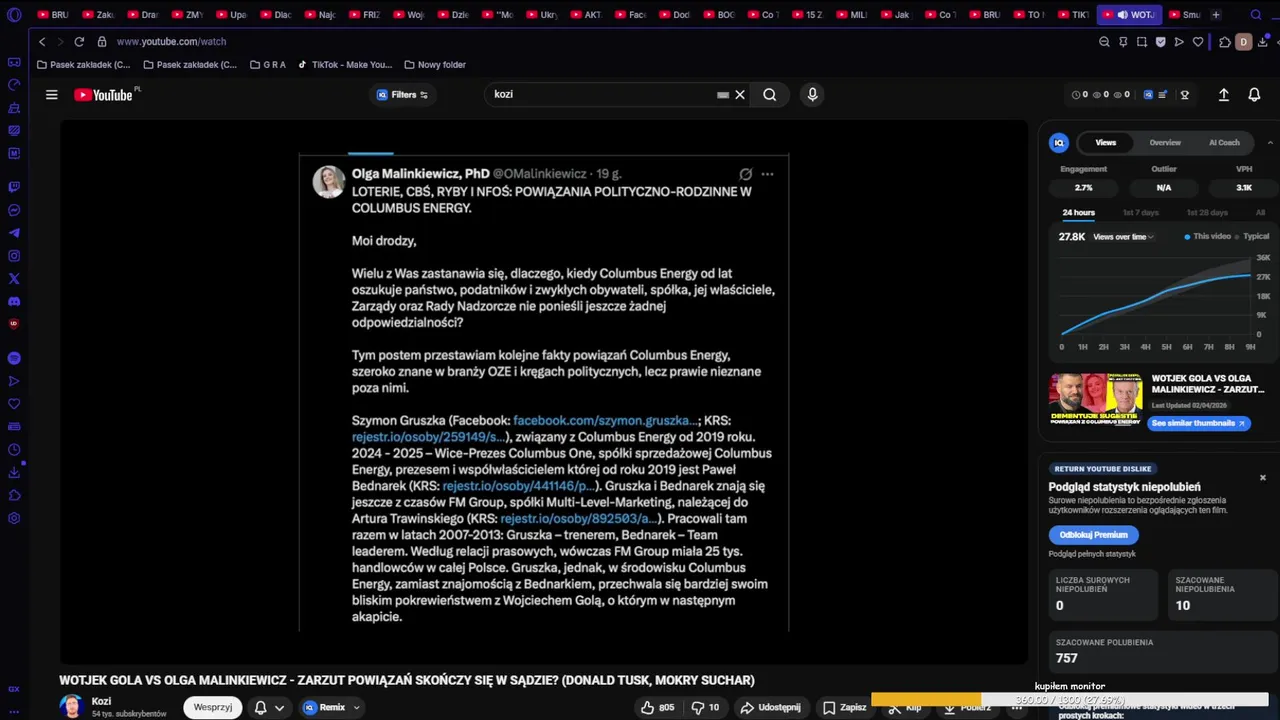Open the D profile avatar

(1243, 42)
